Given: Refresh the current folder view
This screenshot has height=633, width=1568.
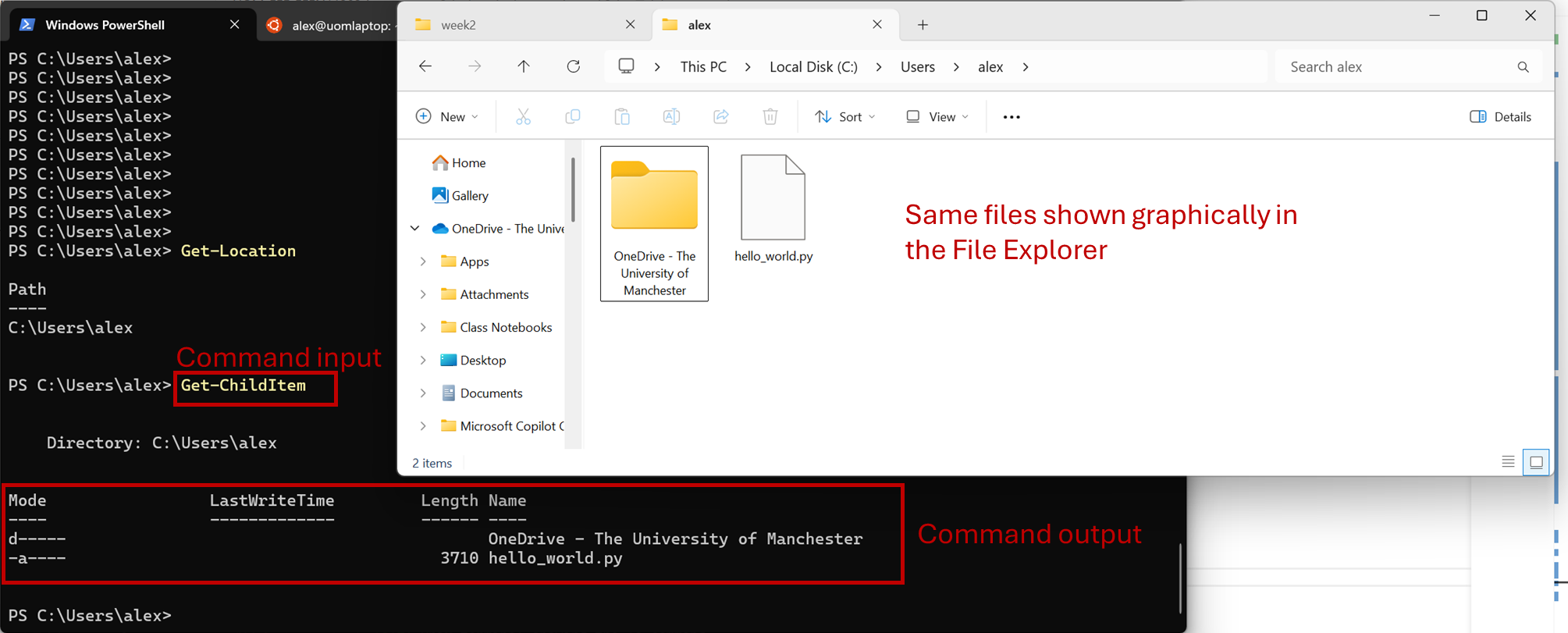Looking at the screenshot, I should point(574,67).
